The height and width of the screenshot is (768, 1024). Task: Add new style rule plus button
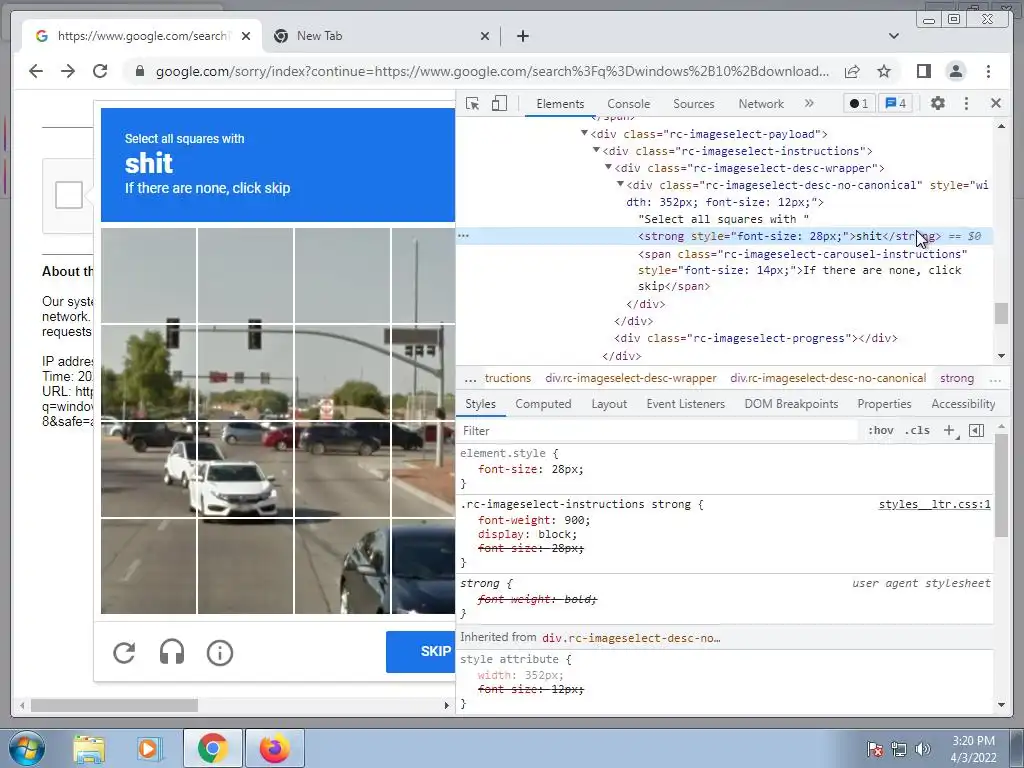pyautogui.click(x=949, y=430)
